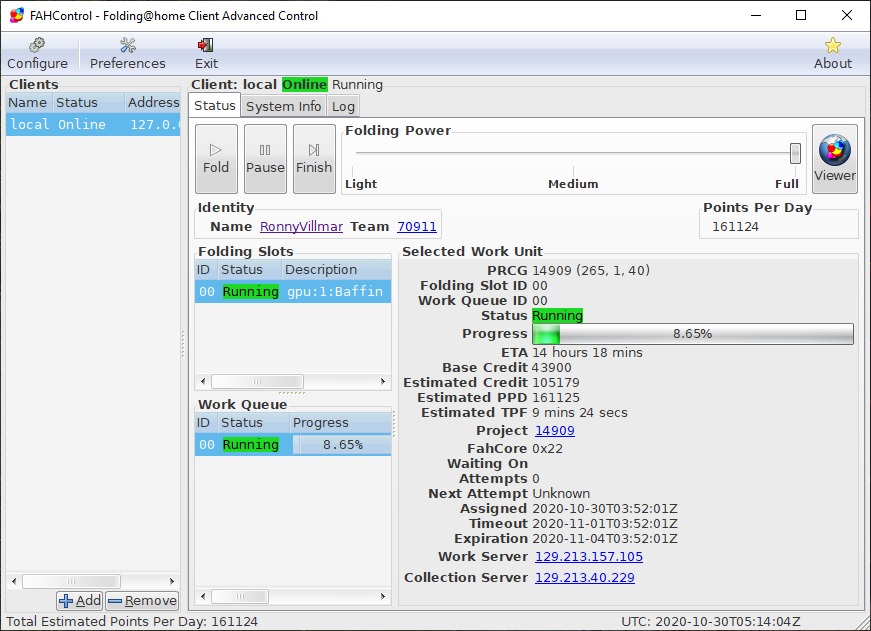This screenshot has height=631, width=871.
Task: Open the Log tab
Action: coord(343,106)
